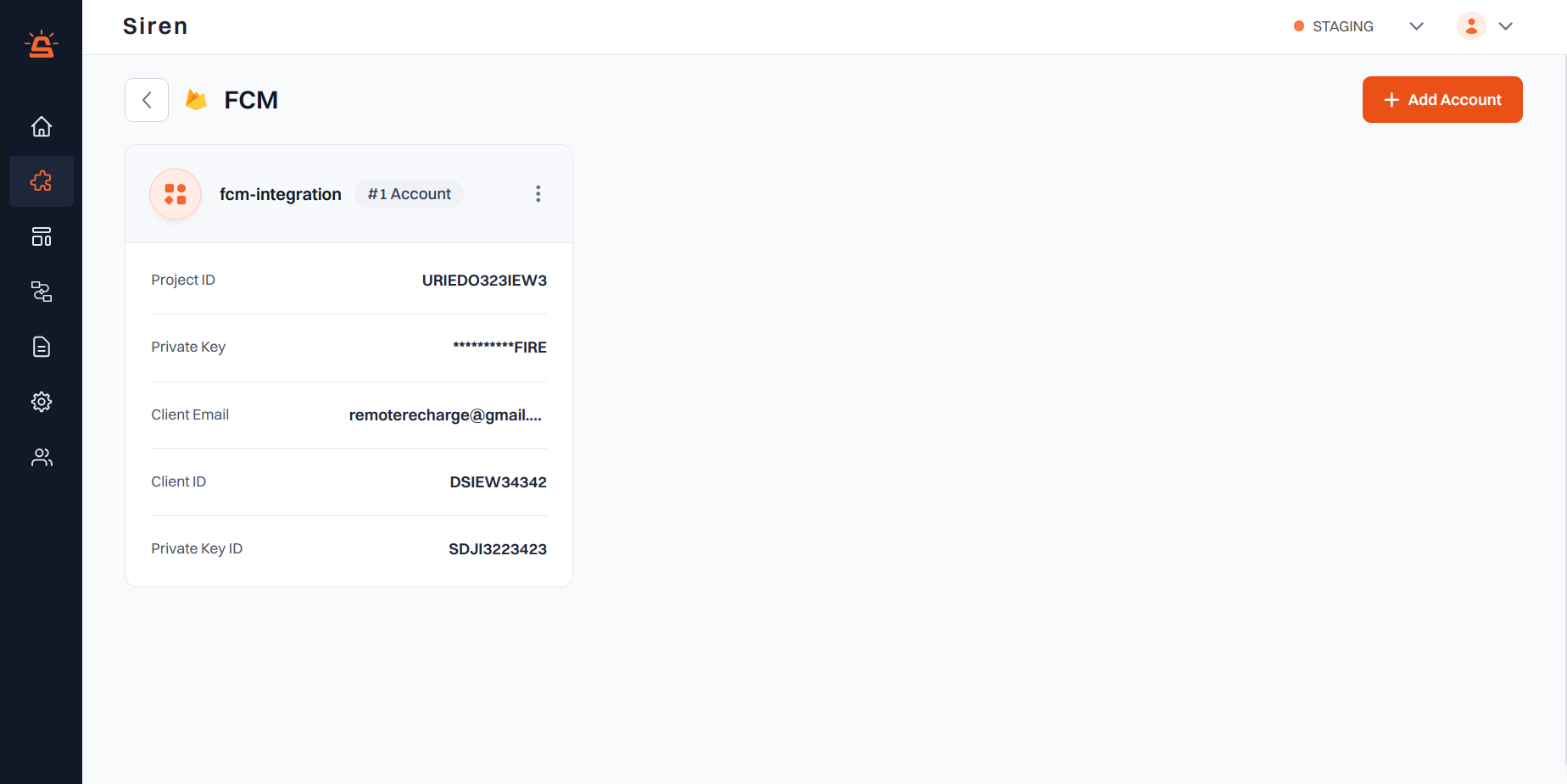The width and height of the screenshot is (1567, 784).
Task: Open the Home page from sidebar
Action: coord(42,126)
